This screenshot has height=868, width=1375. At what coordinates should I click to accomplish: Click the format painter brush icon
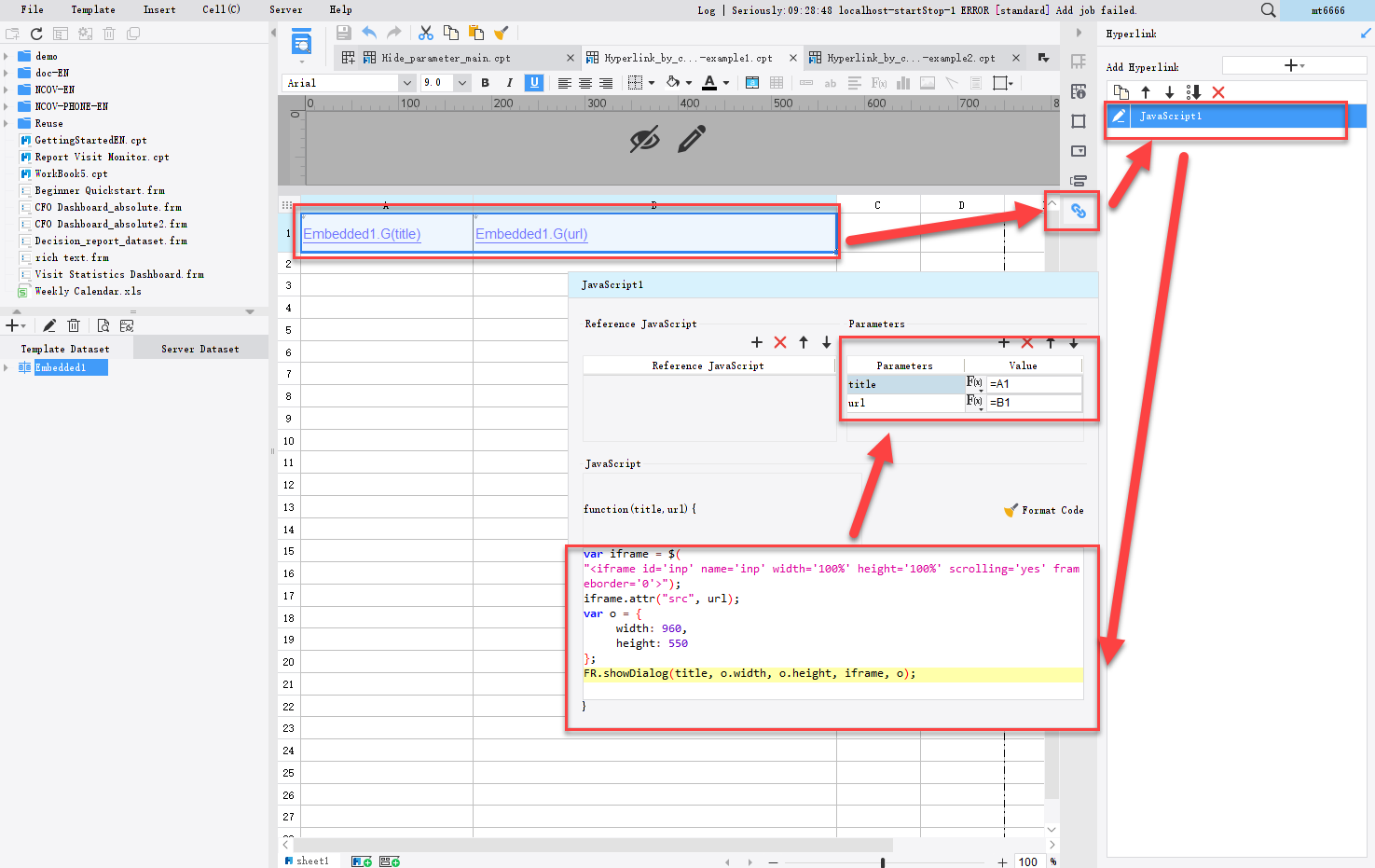click(502, 33)
